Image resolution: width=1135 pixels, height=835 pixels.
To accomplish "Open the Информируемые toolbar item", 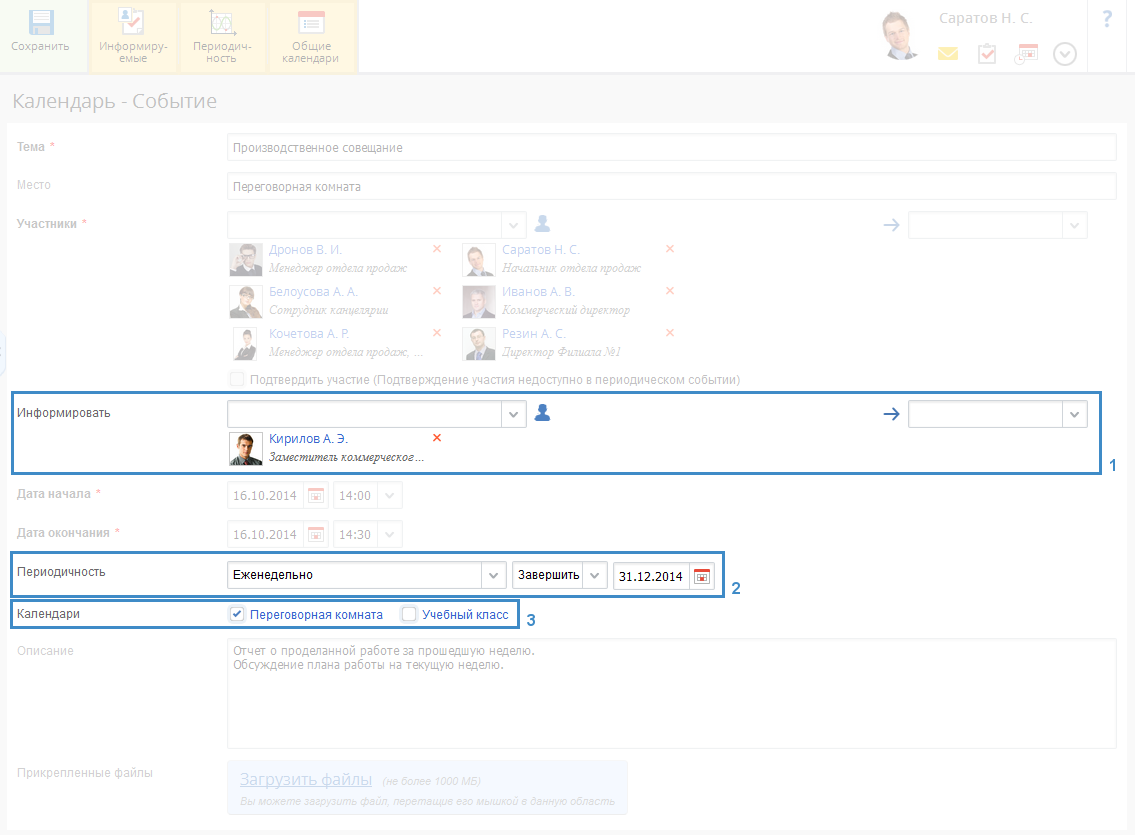I will pos(133,23).
